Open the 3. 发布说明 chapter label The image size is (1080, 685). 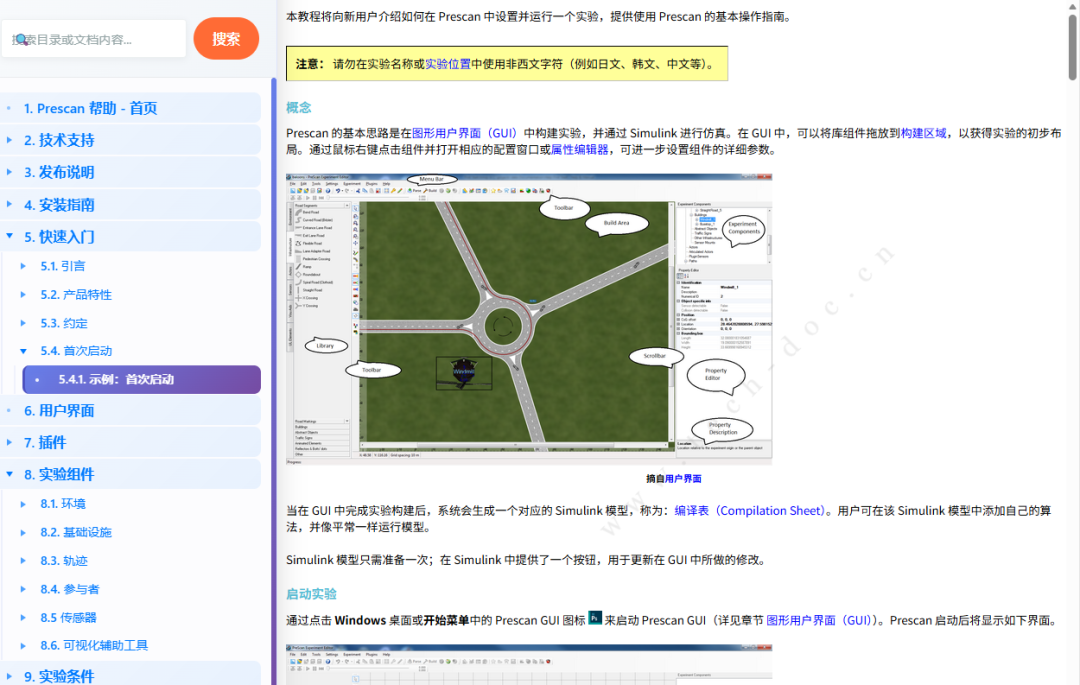(59, 172)
